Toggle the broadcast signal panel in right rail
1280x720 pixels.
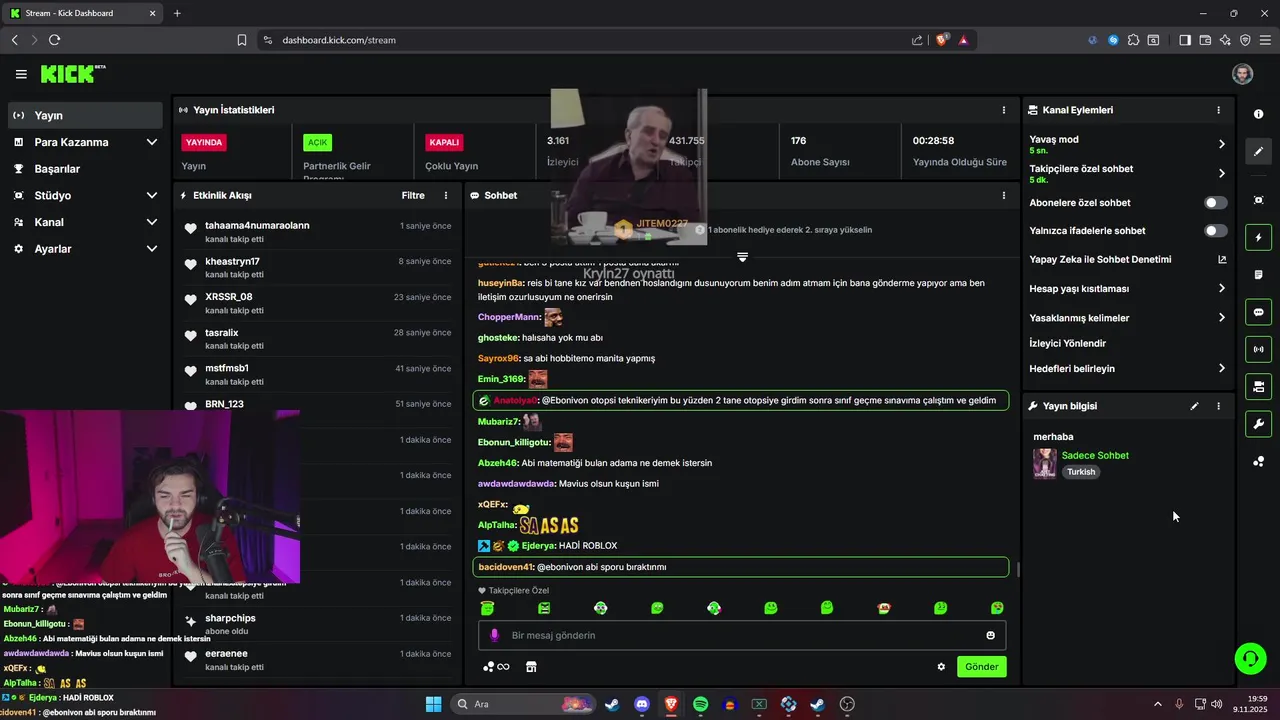pos(1258,349)
